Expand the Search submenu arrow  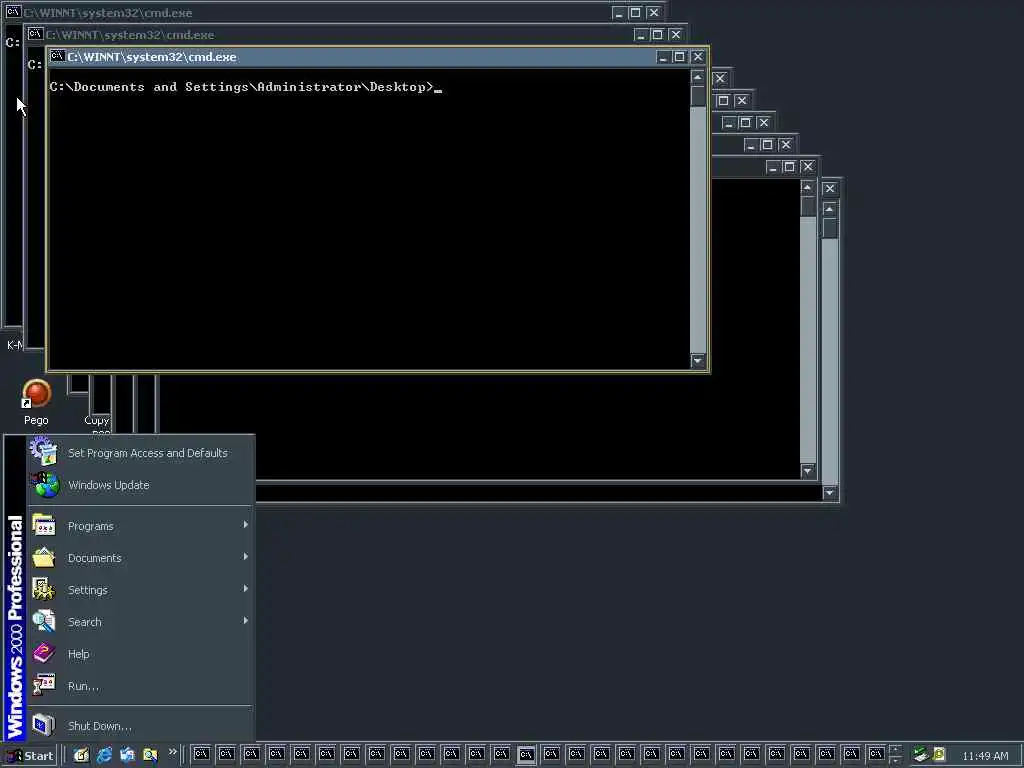(246, 620)
